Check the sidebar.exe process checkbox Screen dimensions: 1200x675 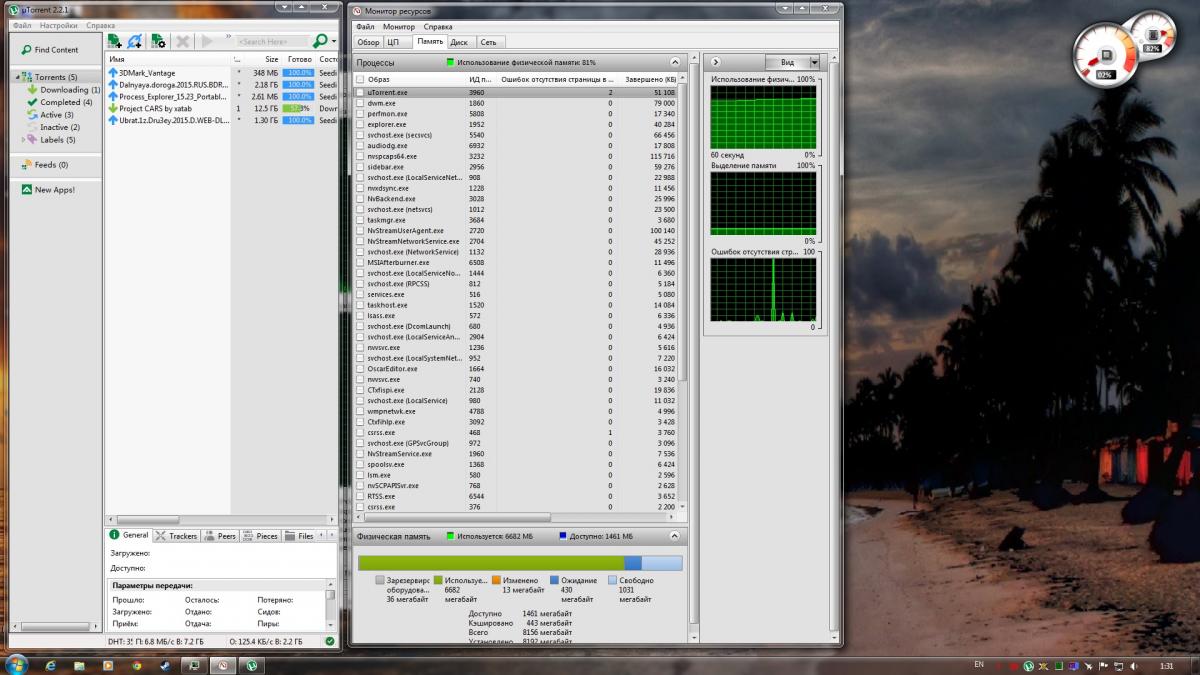point(360,167)
